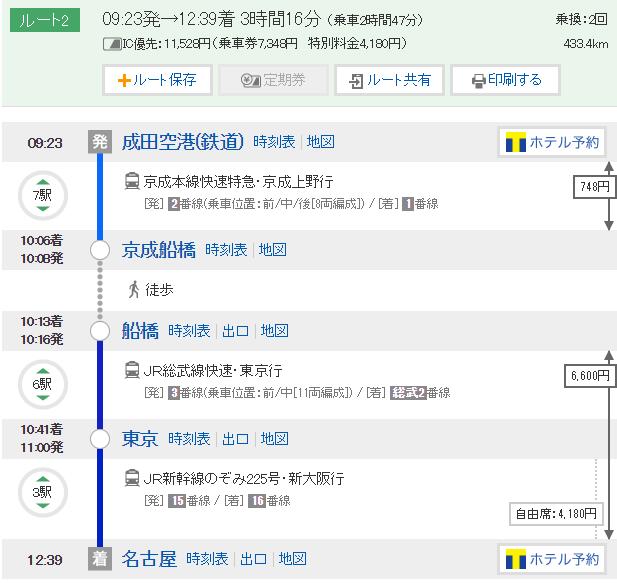Screen dimensions: 617x583
Task: Click the JR新幹線のぞみ225号・新大阪行 text
Action: [x=244, y=479]
